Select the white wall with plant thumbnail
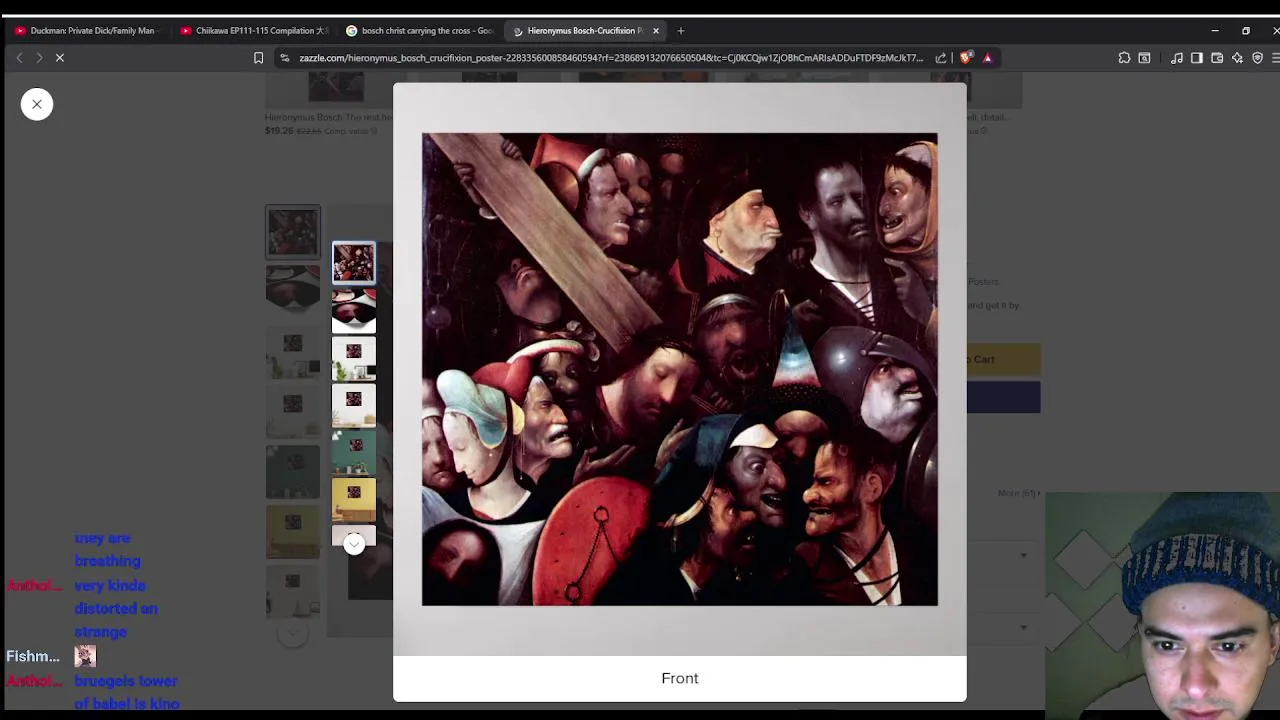 pos(354,358)
